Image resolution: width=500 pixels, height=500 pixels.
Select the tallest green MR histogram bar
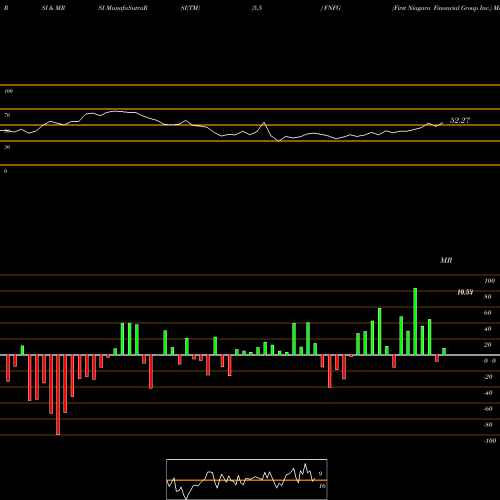pos(415,321)
